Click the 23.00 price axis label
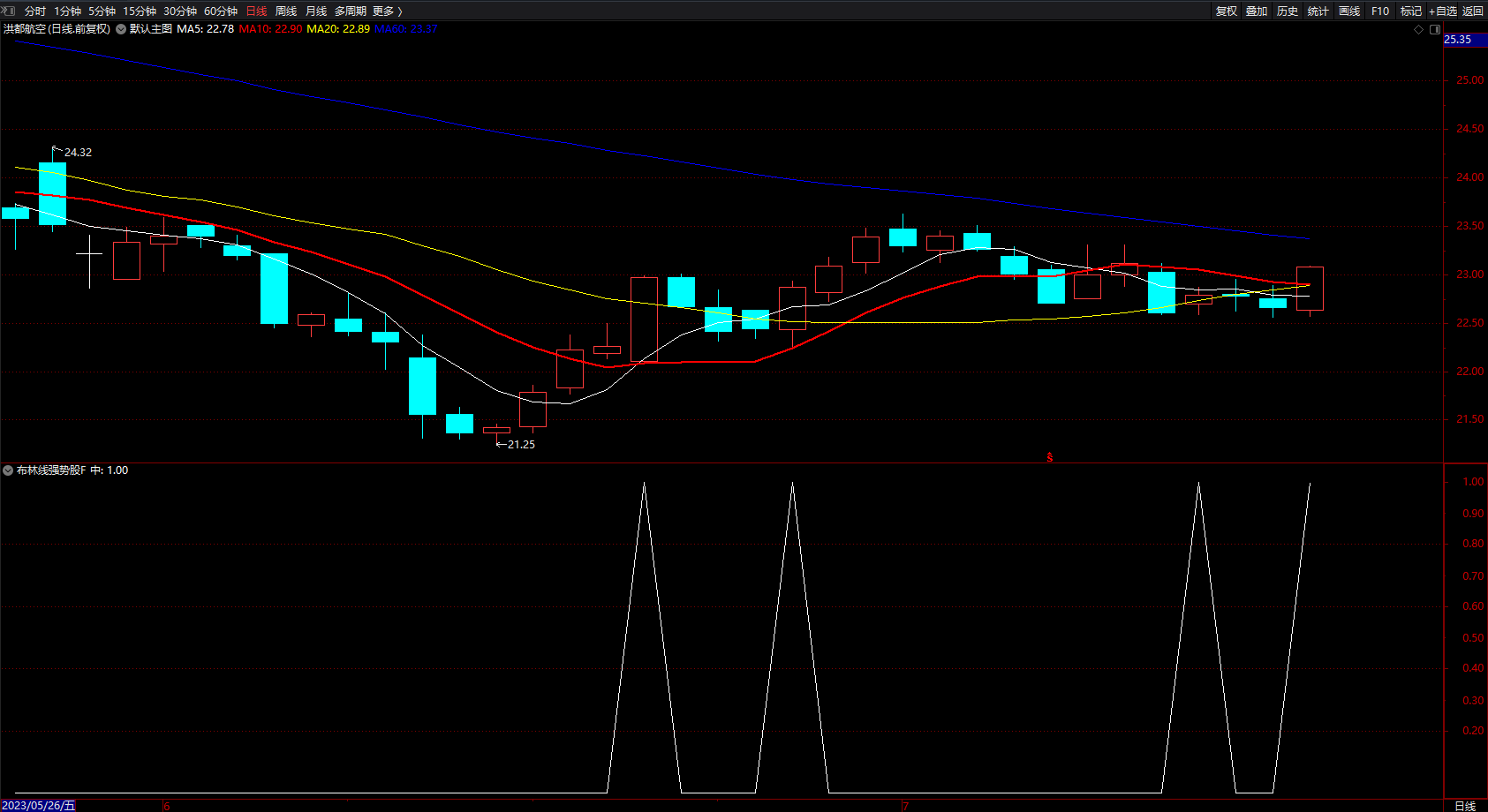 [1469, 274]
